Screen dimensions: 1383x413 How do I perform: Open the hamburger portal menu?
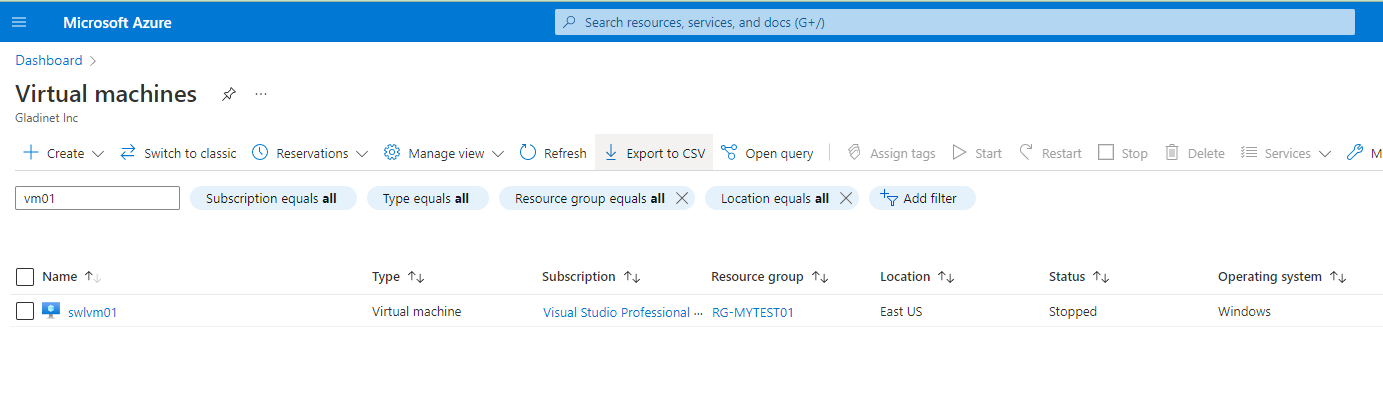(19, 22)
